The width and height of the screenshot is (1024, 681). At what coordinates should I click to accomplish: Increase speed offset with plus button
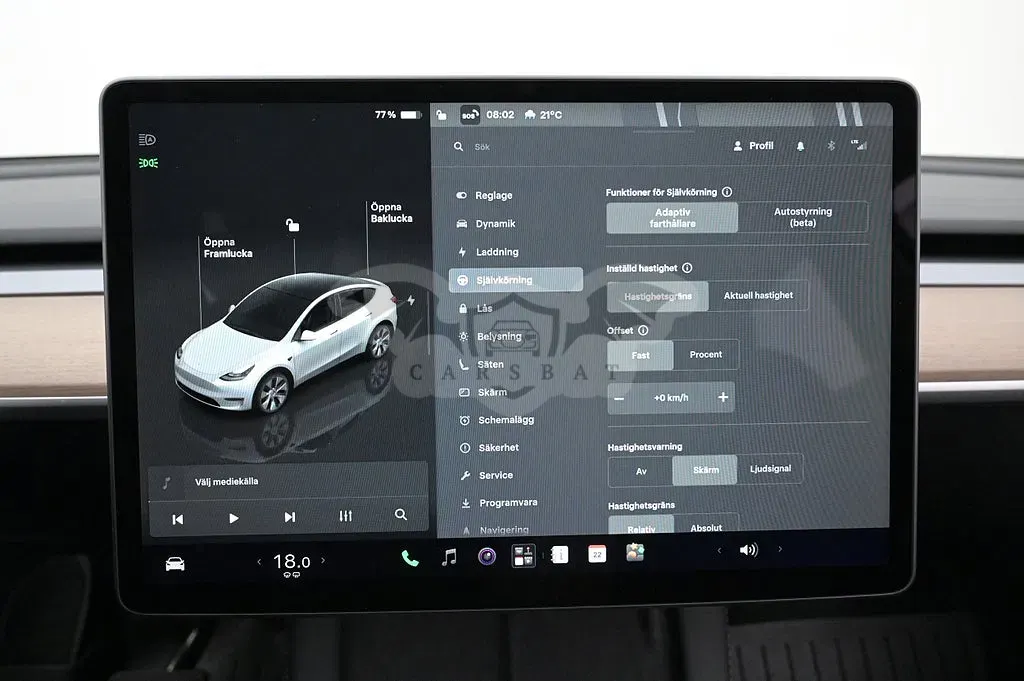tap(723, 397)
